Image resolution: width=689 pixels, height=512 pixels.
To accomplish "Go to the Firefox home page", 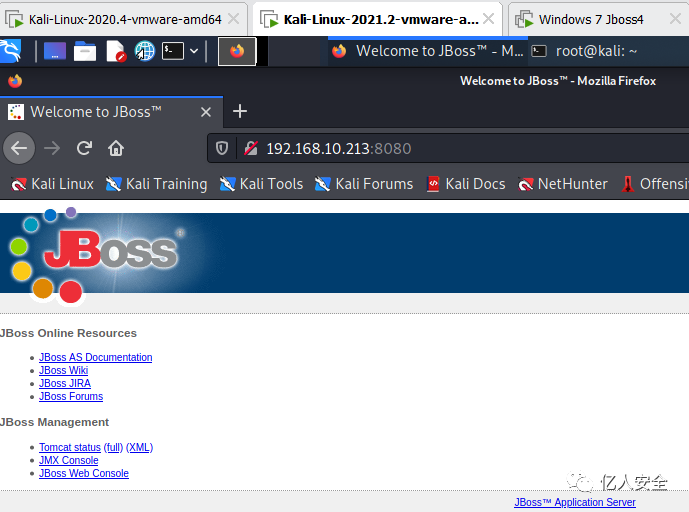I will pyautogui.click(x=116, y=148).
